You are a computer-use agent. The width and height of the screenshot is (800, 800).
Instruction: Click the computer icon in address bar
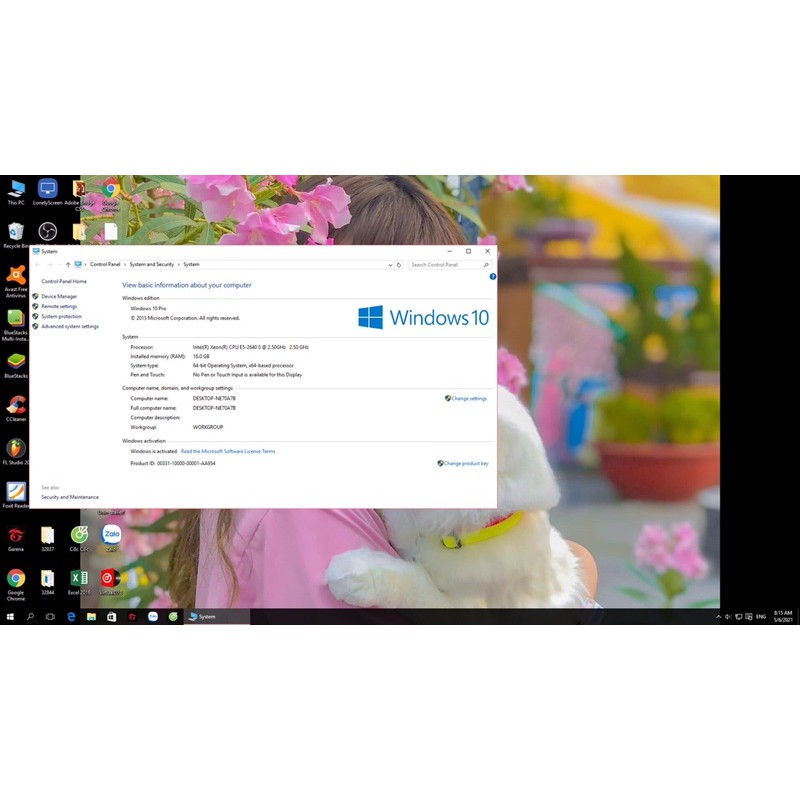coord(78,264)
